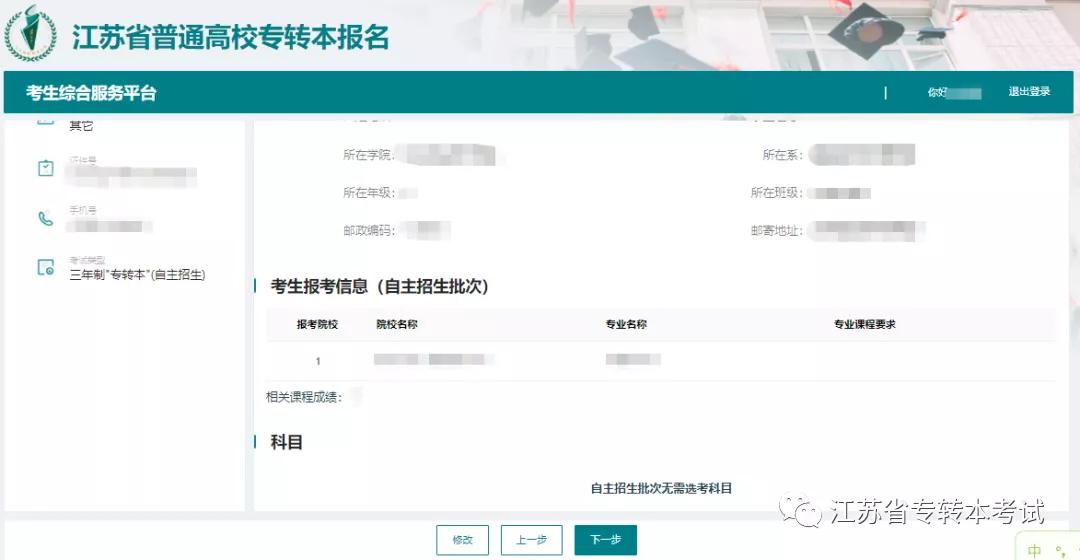Select the 其它 sidebar item
1080x560 pixels.
click(81, 125)
